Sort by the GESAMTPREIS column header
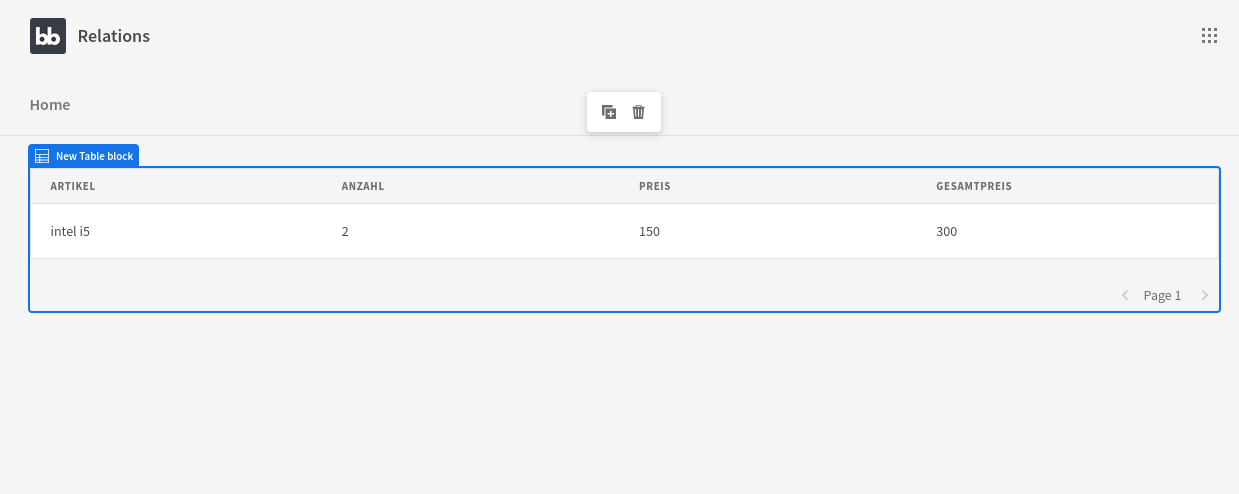 974,186
